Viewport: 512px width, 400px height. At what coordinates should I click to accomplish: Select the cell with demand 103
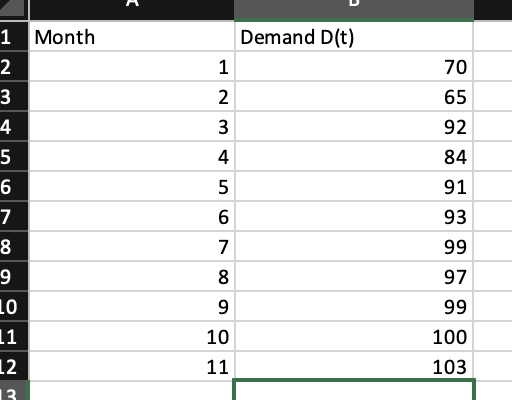point(354,366)
